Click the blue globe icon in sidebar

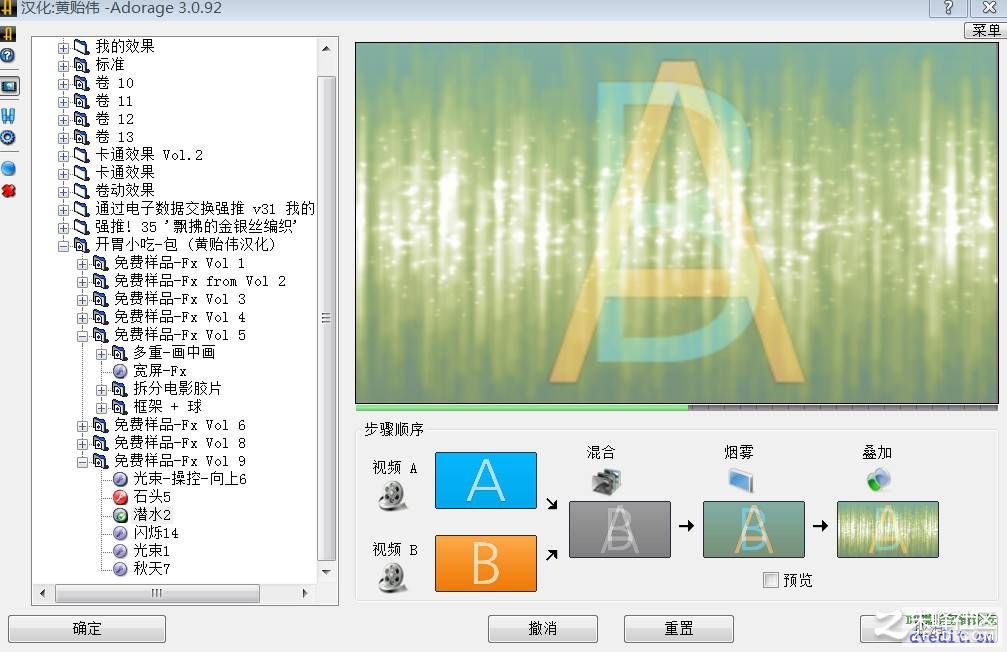tap(8, 168)
